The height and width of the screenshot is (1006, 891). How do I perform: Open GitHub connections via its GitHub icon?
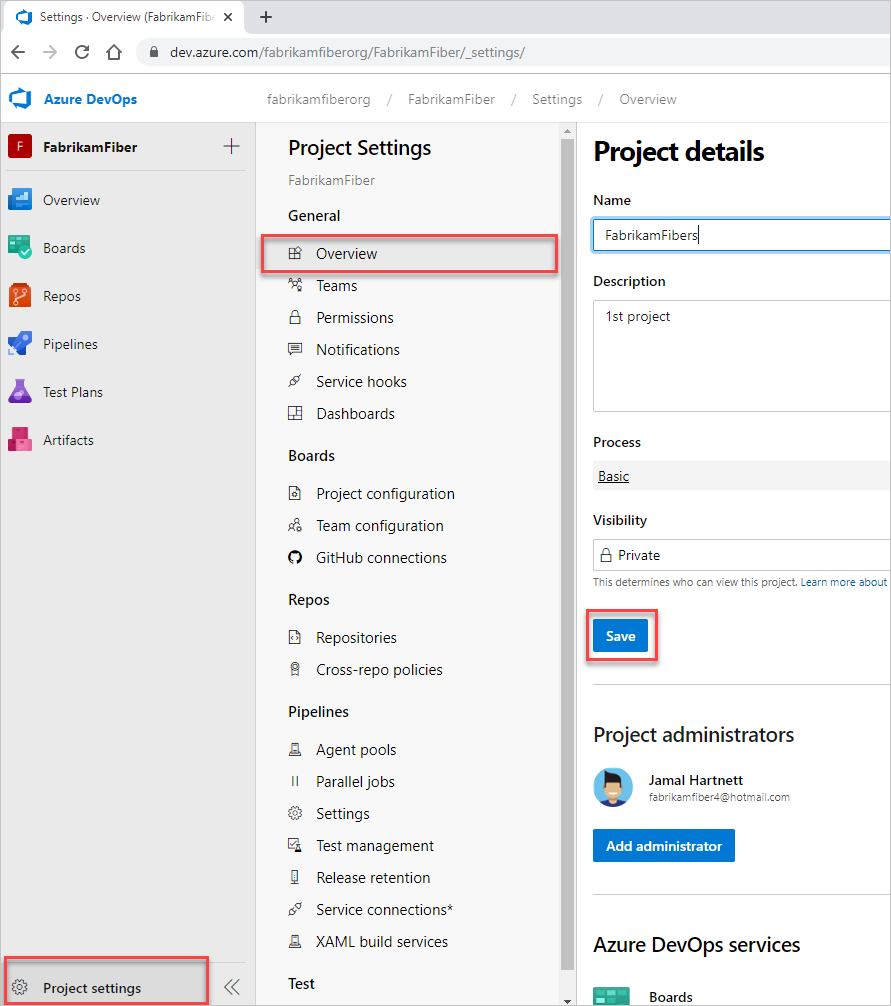[x=295, y=557]
